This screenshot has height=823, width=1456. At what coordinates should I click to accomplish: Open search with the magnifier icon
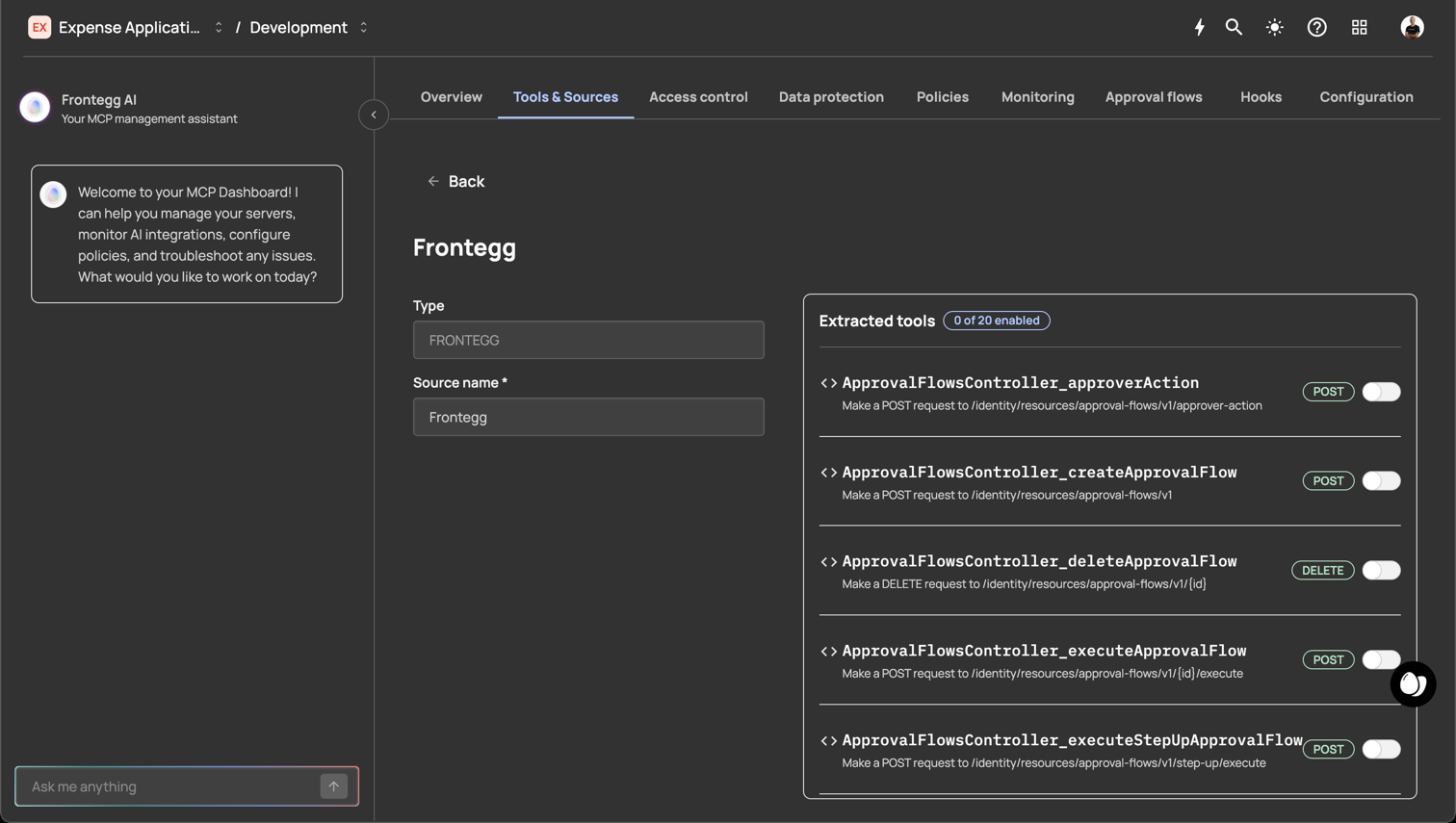coord(1234,28)
